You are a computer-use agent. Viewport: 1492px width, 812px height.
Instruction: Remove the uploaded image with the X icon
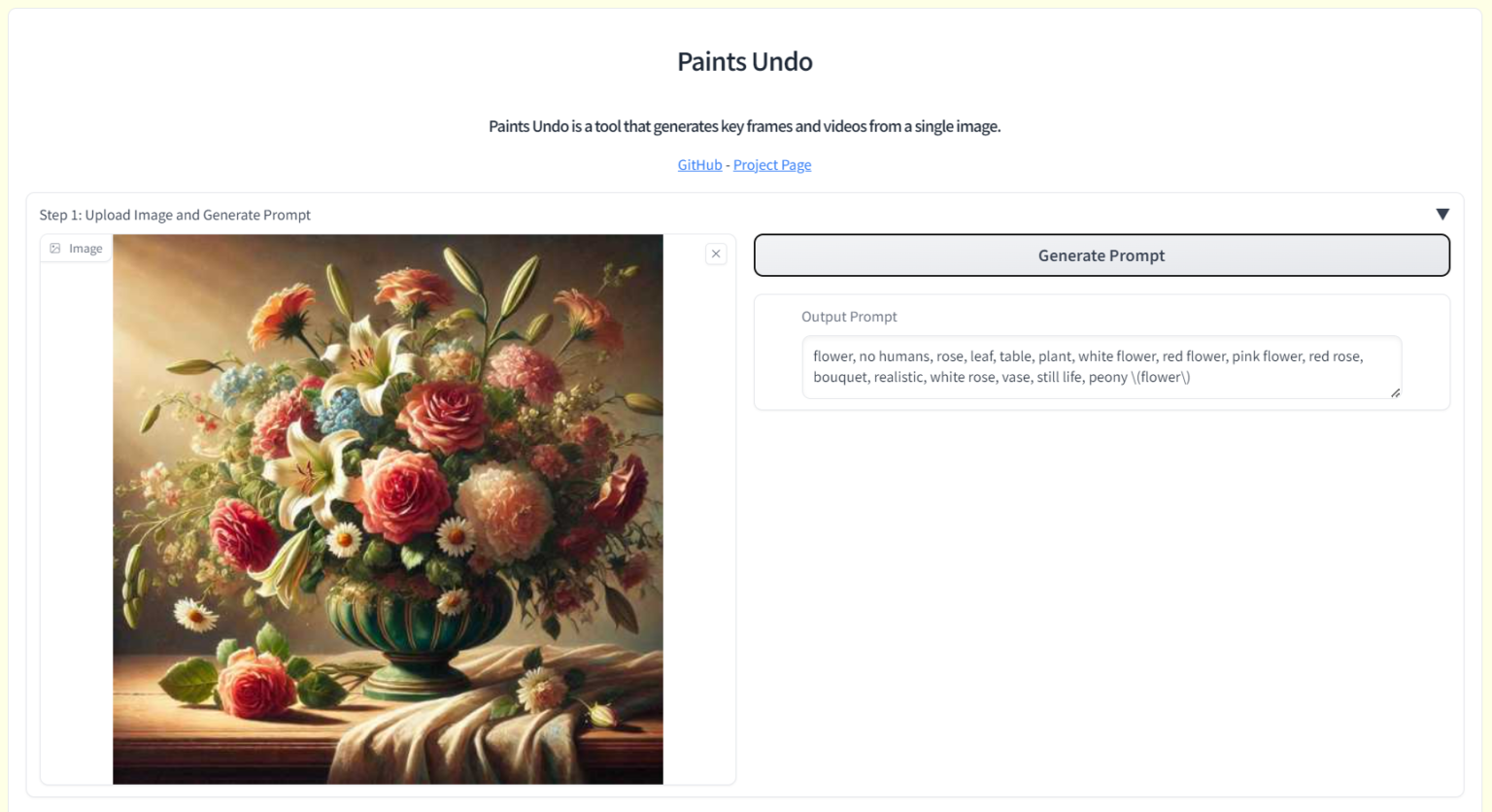[x=716, y=254]
